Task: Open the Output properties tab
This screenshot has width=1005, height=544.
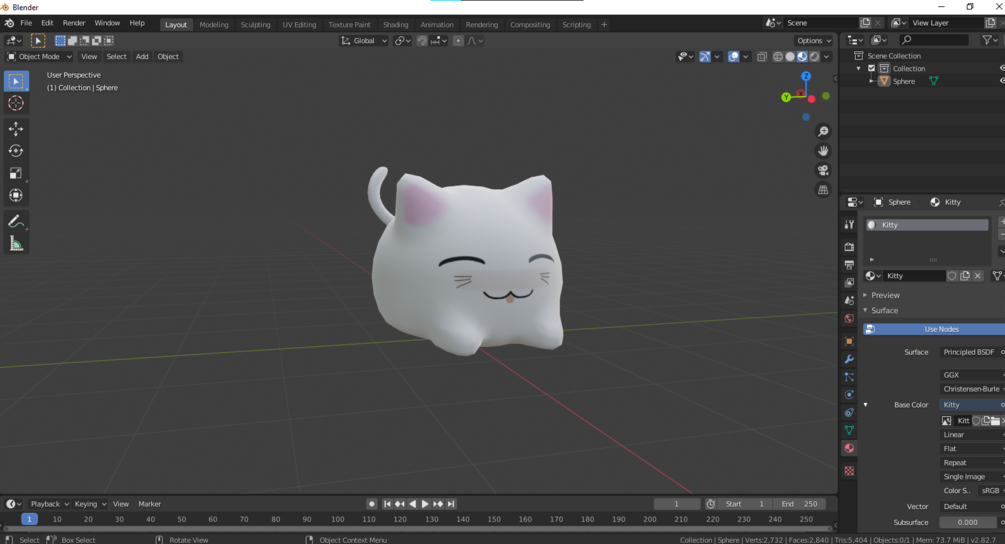Action: click(849, 265)
